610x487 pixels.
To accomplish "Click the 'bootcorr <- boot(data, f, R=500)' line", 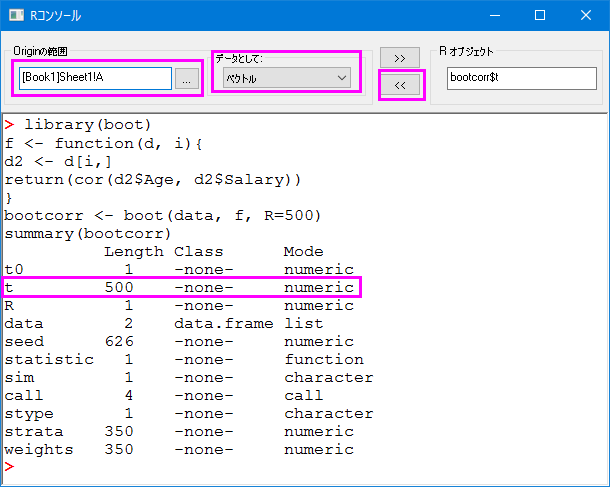I will pyautogui.click(x=163, y=215).
